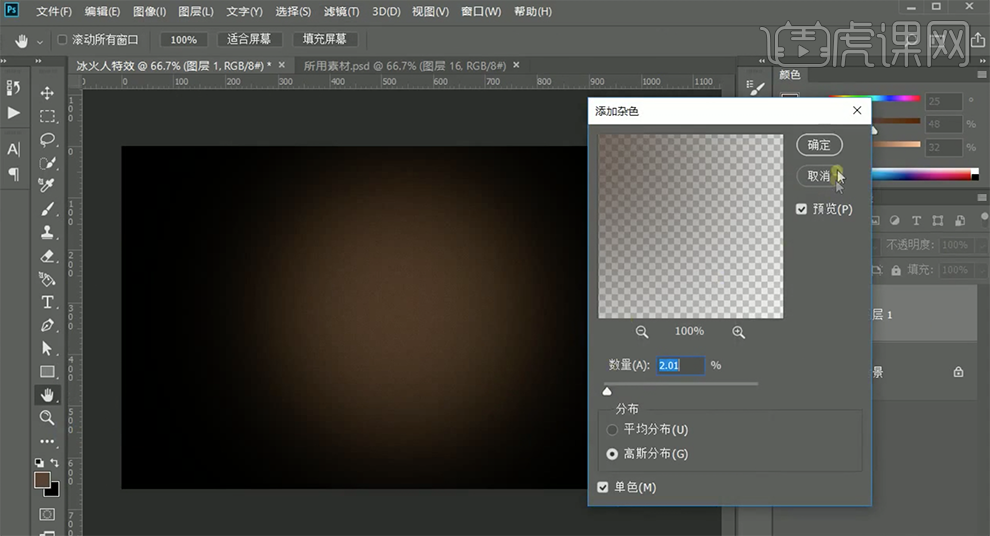Filter layers by smart objects
The height and width of the screenshot is (536, 990).
[x=960, y=220]
